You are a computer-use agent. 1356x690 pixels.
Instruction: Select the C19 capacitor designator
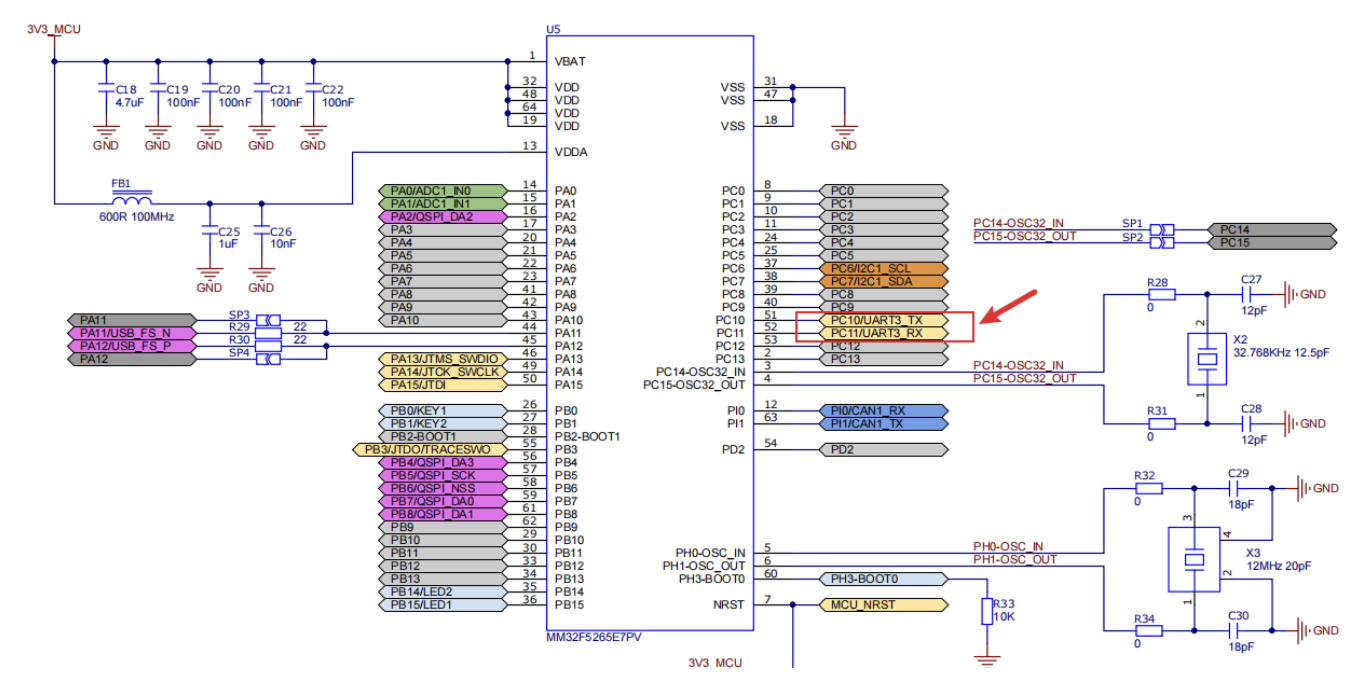point(177,89)
